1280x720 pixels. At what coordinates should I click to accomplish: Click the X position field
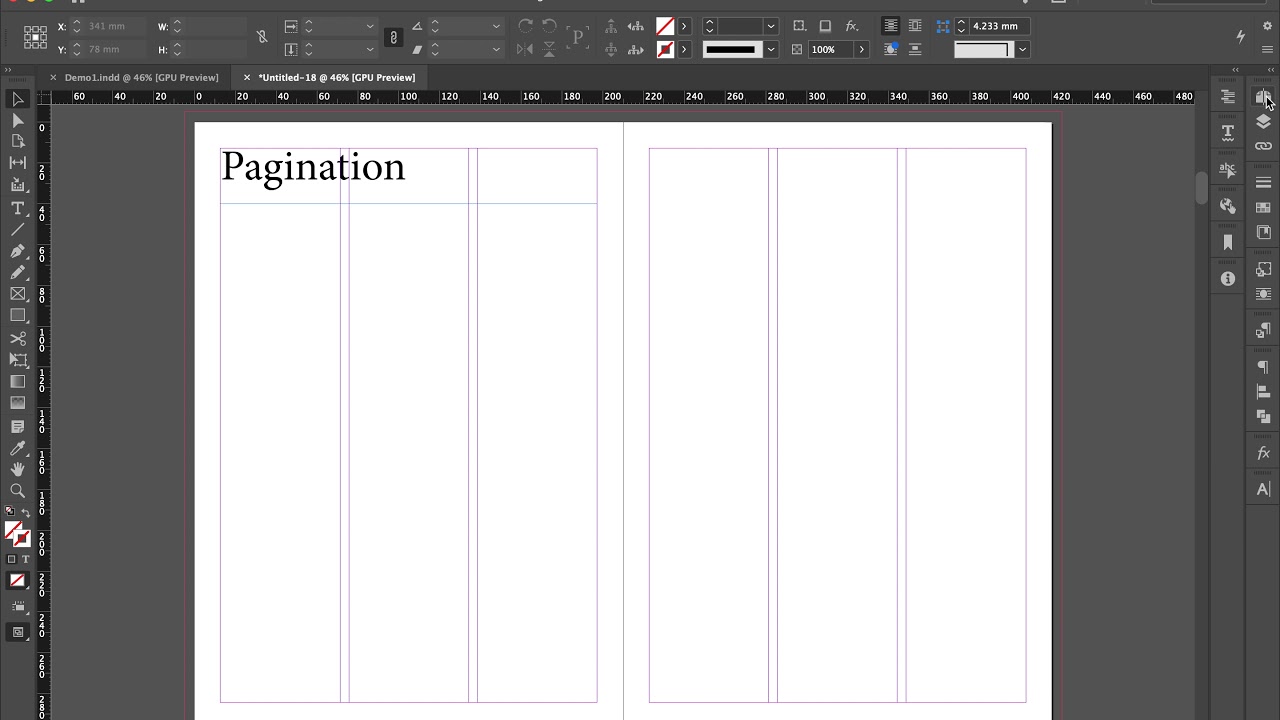(x=115, y=26)
